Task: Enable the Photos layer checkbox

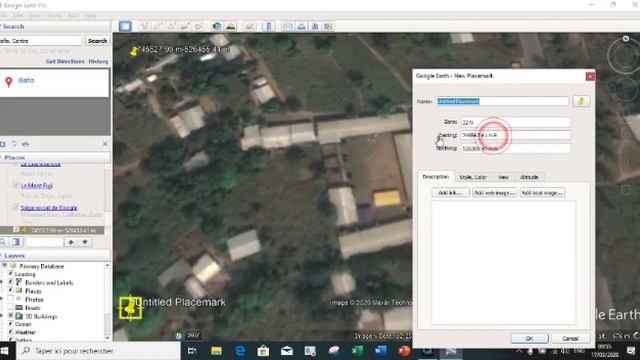Action: (x=11, y=299)
